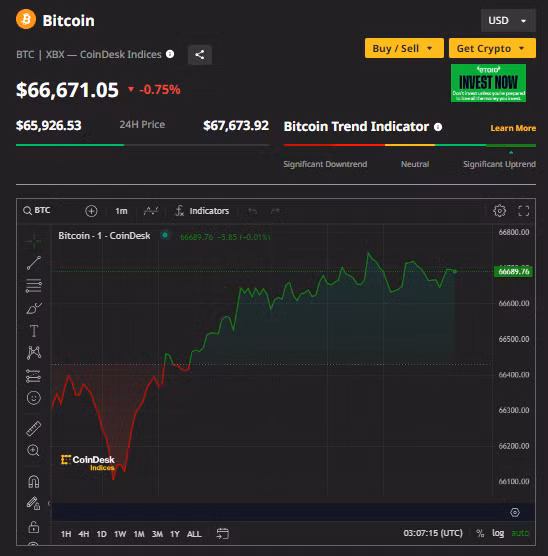
Task: Click the Bitcoin logo icon
Action: click(26, 20)
